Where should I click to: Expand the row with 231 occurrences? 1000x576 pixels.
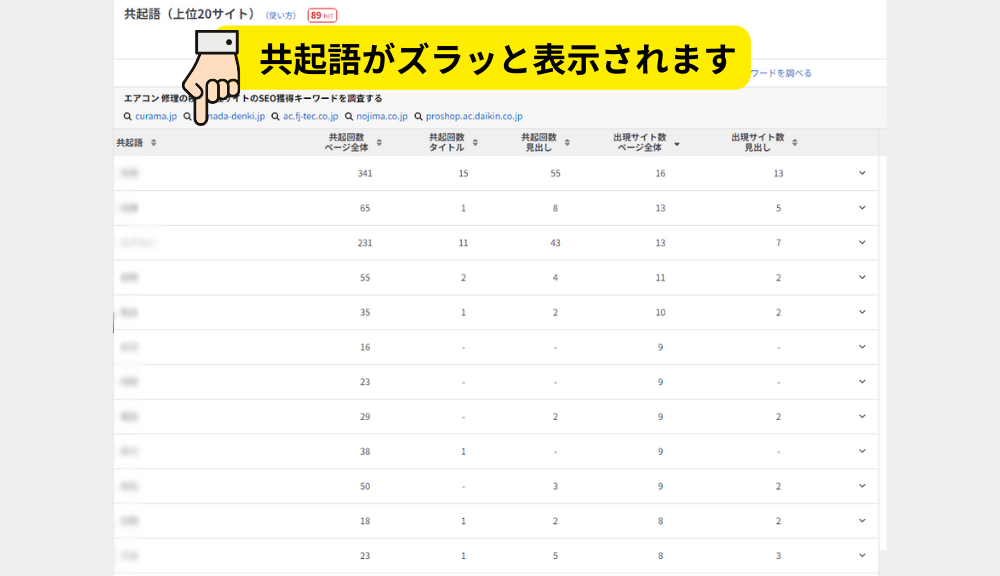click(862, 242)
